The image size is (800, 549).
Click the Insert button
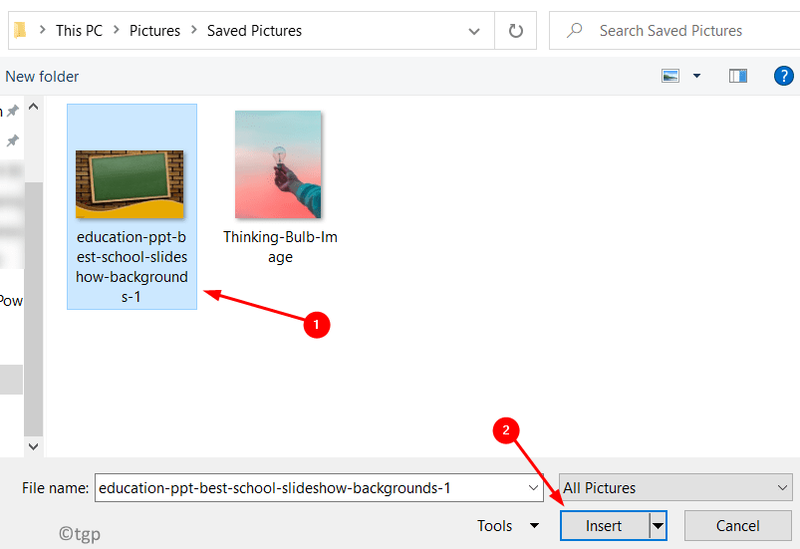605,526
